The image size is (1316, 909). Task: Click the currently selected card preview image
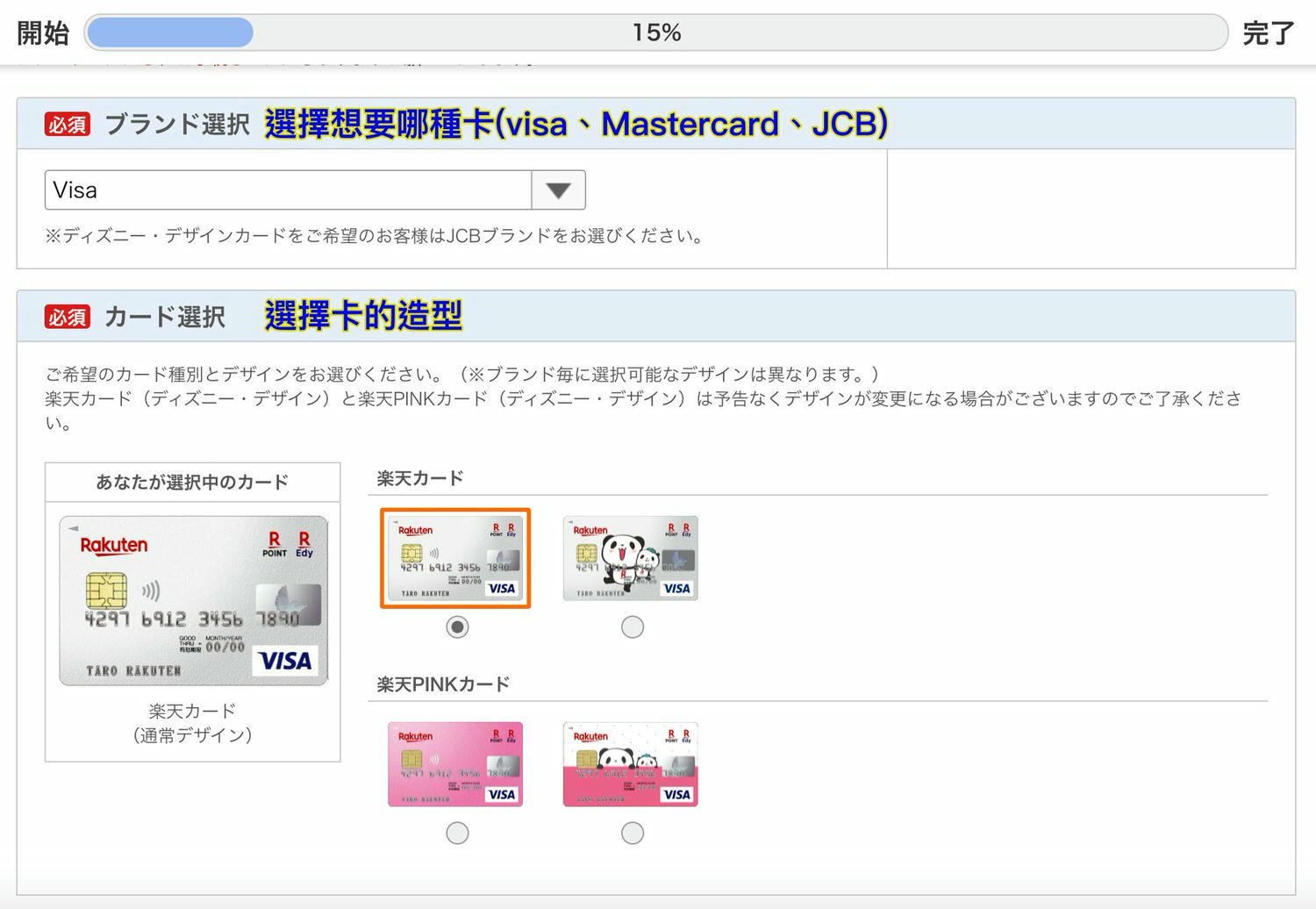(x=192, y=600)
